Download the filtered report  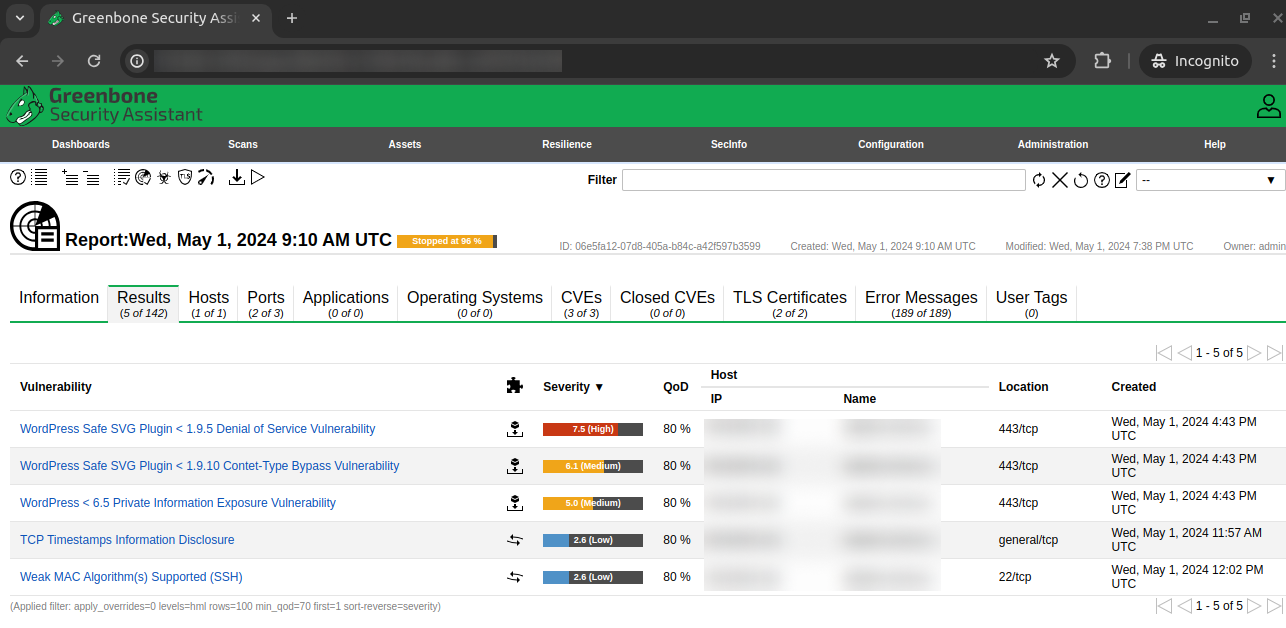pyautogui.click(x=237, y=177)
